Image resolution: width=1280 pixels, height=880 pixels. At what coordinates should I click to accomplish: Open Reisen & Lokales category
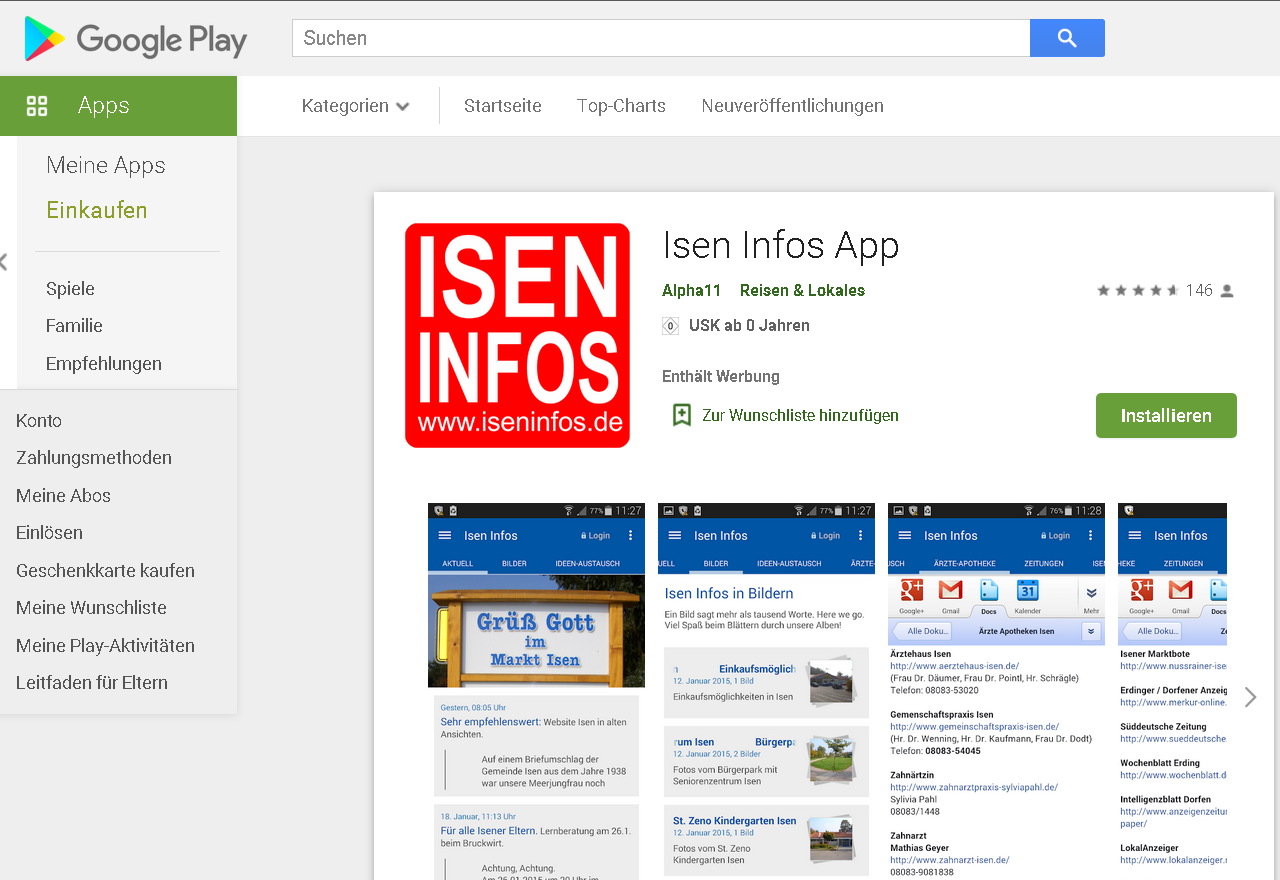802,291
